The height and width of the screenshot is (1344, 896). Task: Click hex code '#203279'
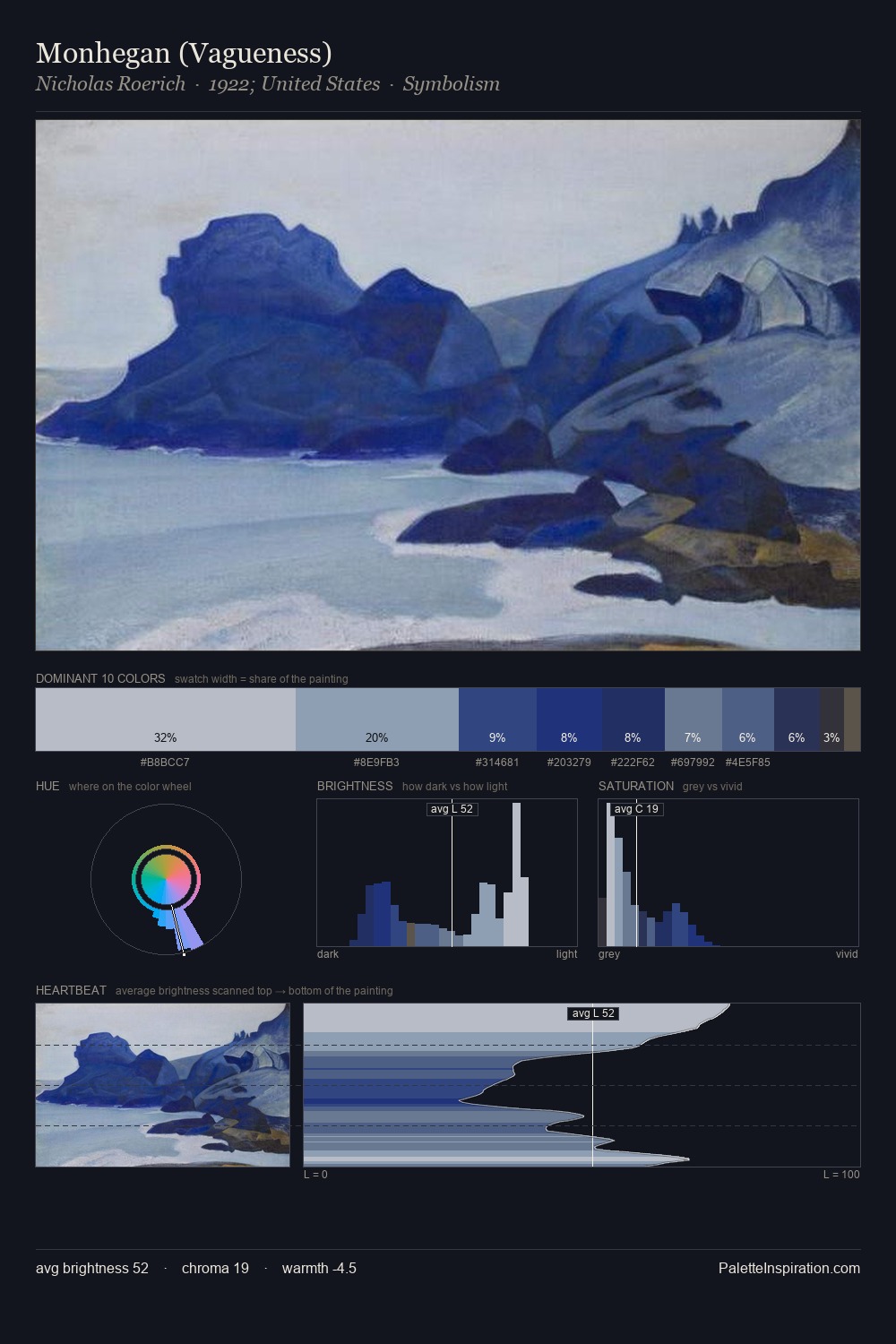coord(569,762)
